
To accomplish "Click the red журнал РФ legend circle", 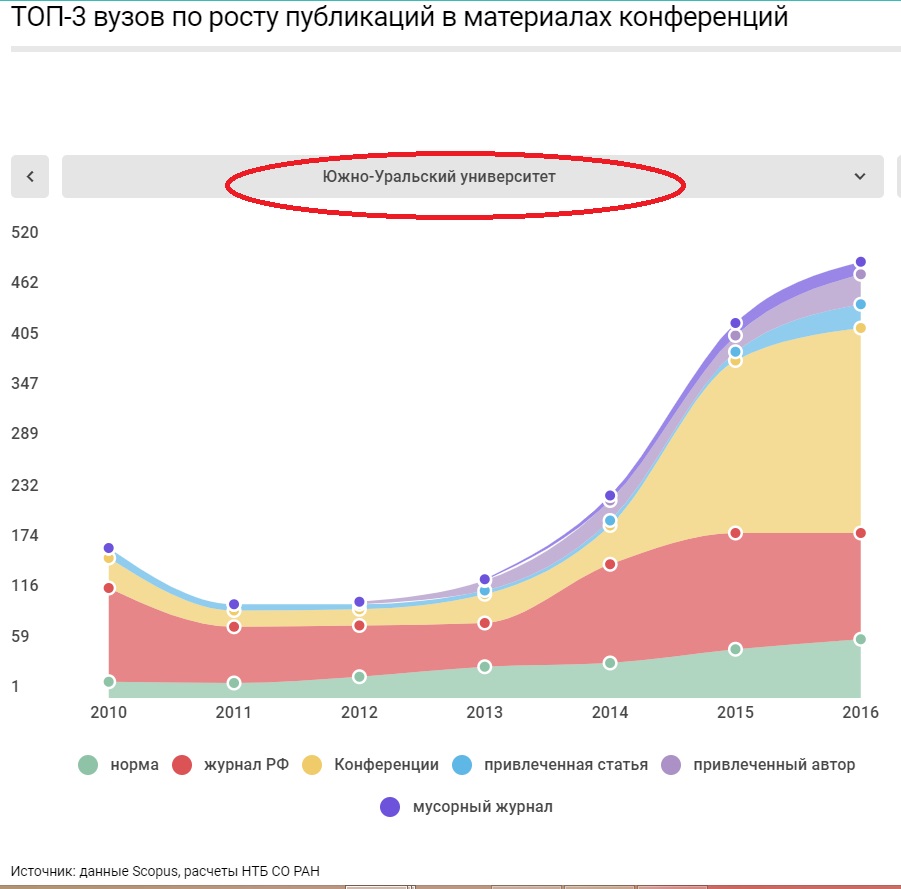I will point(182,765).
